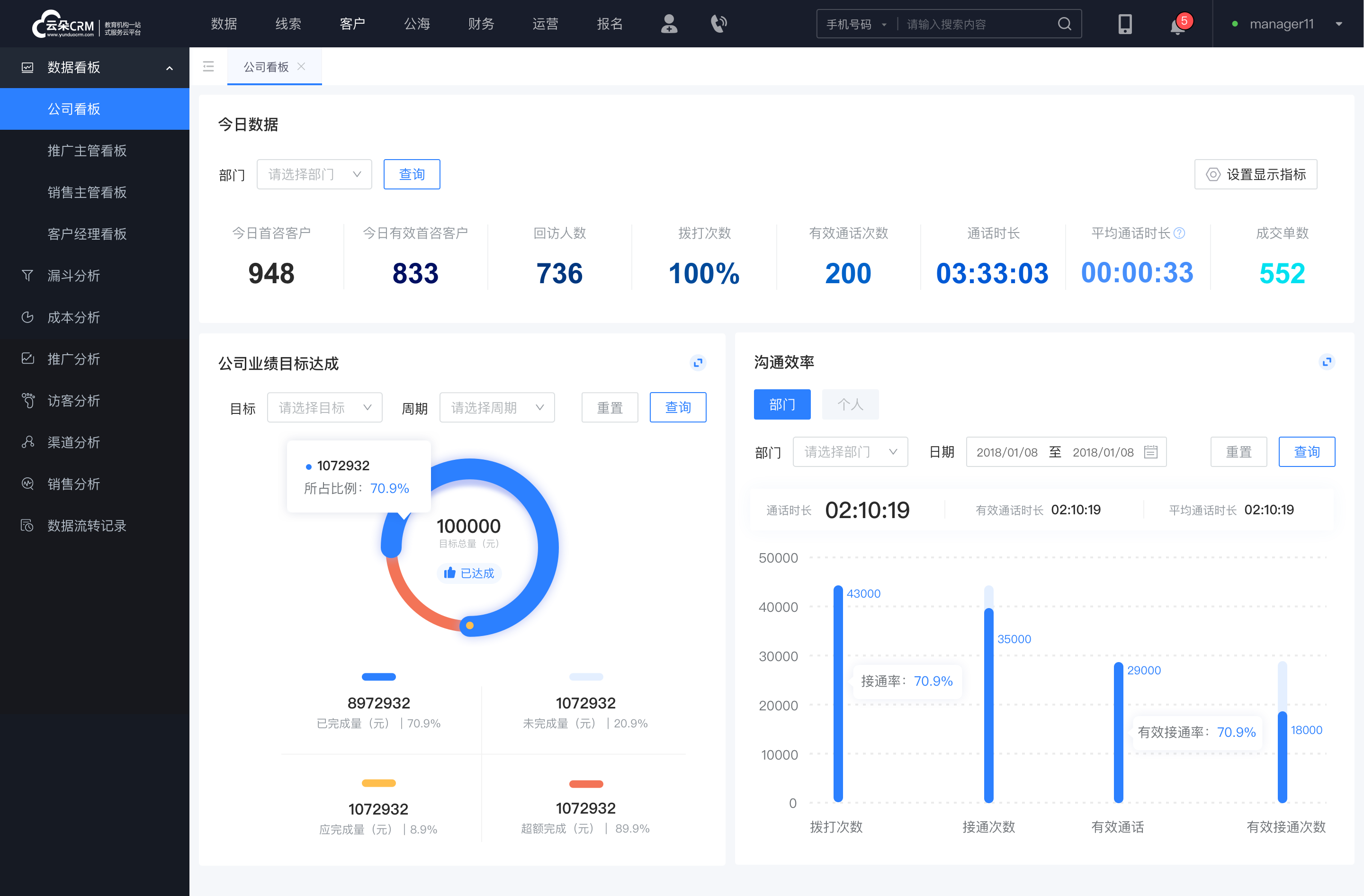Click the 推广分析 promotion analysis icon
This screenshot has height=896, width=1364.
[x=27, y=358]
